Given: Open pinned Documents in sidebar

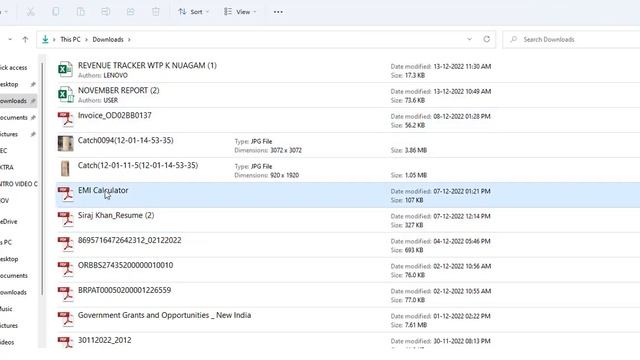Looking at the screenshot, I should [13, 118].
